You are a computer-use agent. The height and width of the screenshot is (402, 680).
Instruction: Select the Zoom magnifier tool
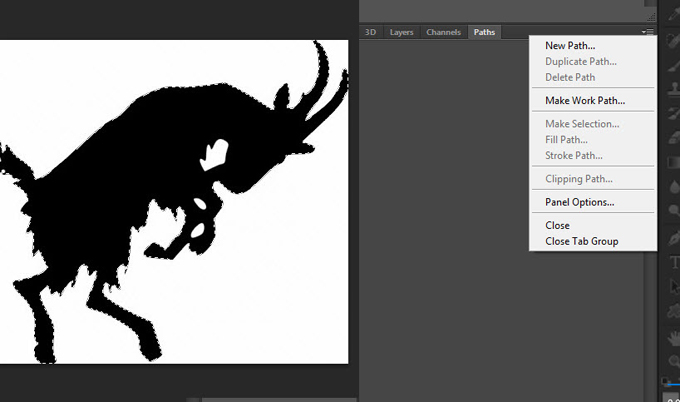coord(674,360)
